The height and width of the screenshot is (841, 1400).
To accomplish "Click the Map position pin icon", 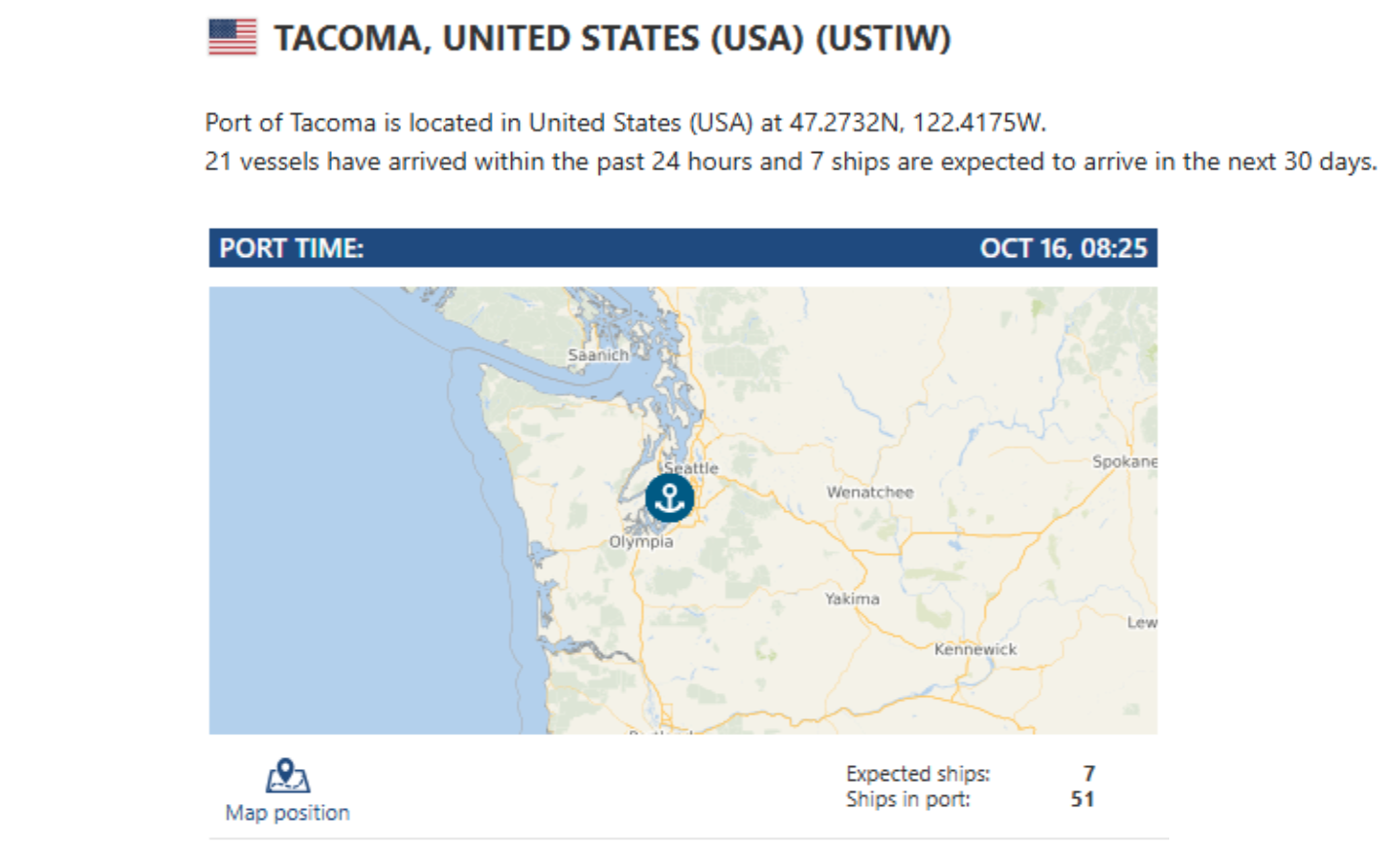I will click(x=287, y=776).
